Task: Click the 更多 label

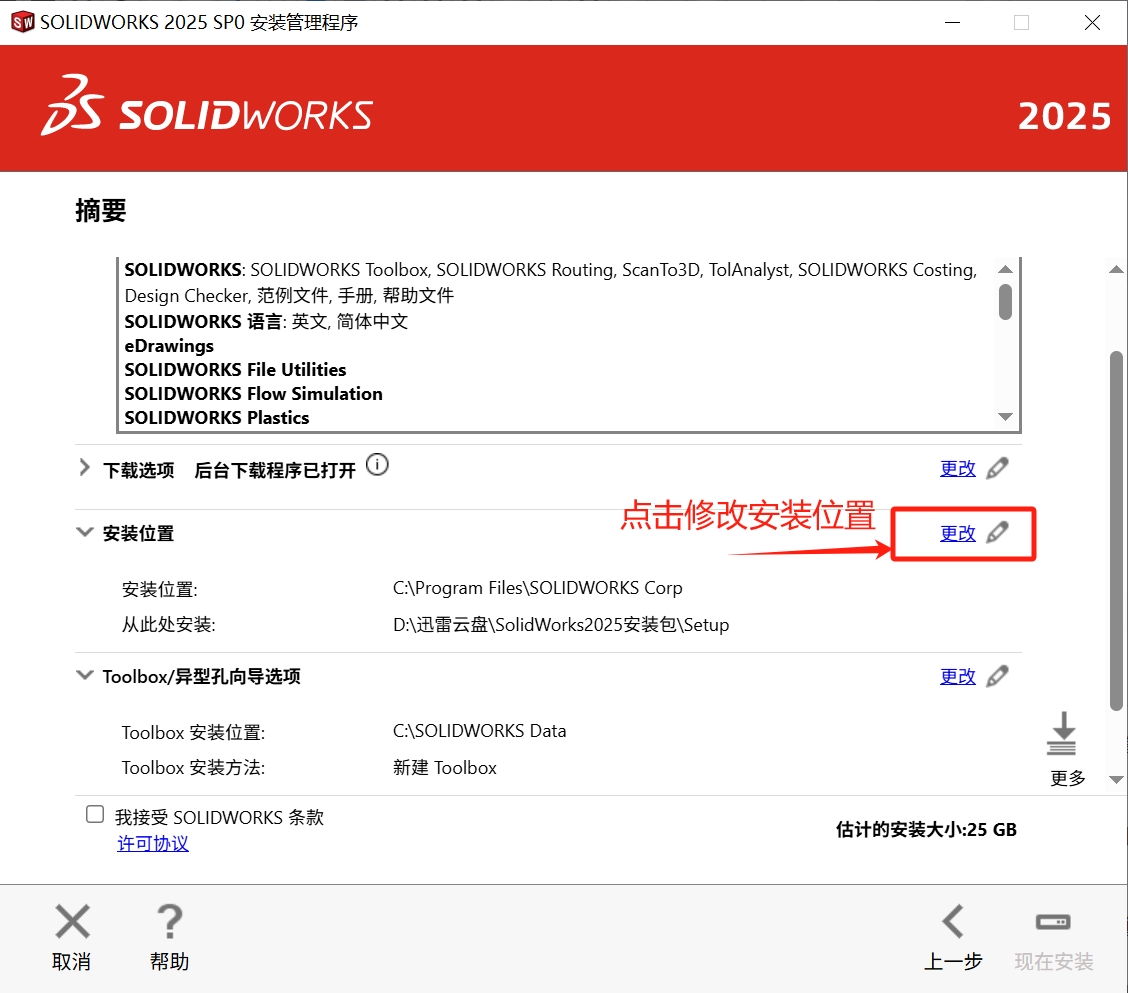Action: coord(1068,778)
